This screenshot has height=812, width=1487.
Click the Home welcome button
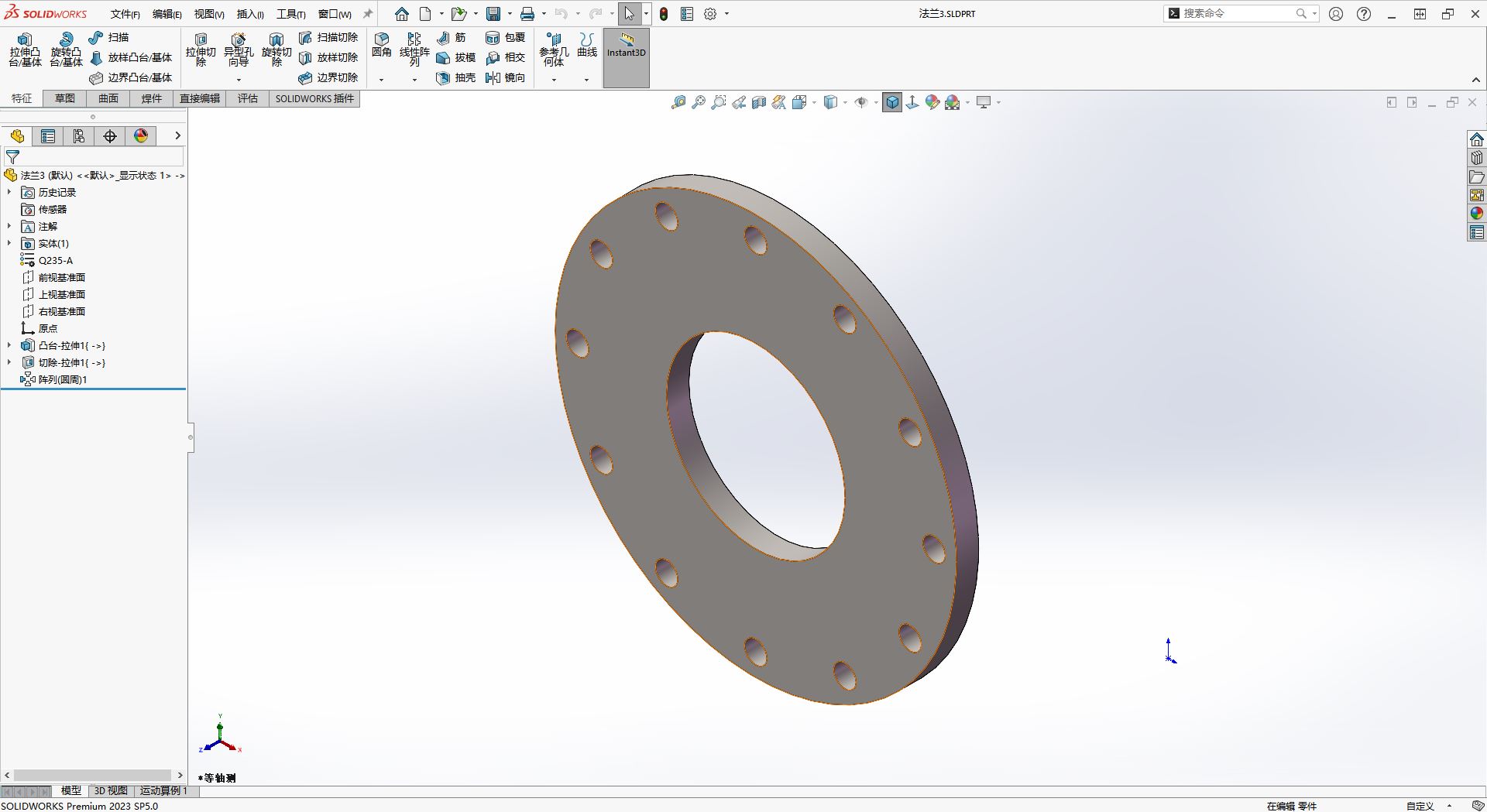(401, 14)
